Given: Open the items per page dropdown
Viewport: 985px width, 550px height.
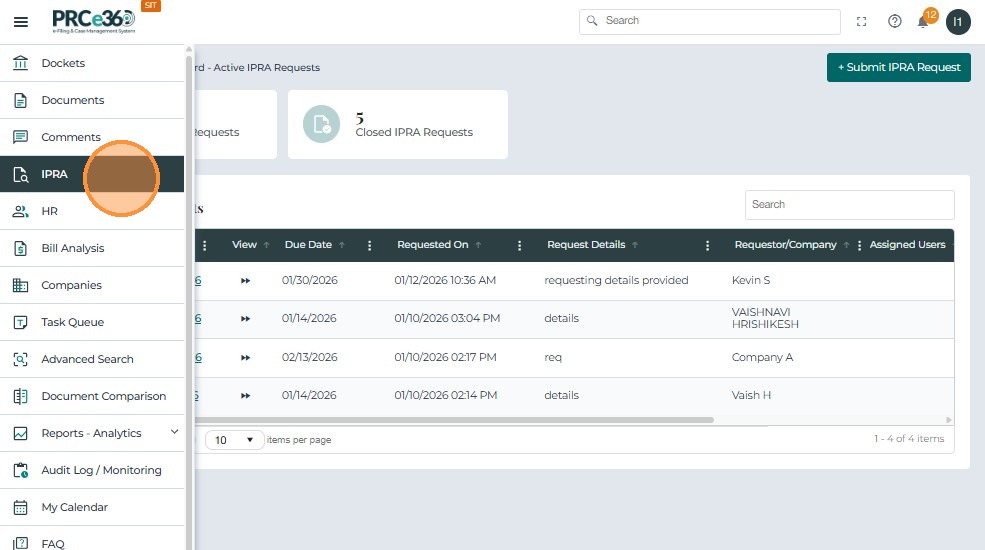Looking at the screenshot, I should [234, 440].
